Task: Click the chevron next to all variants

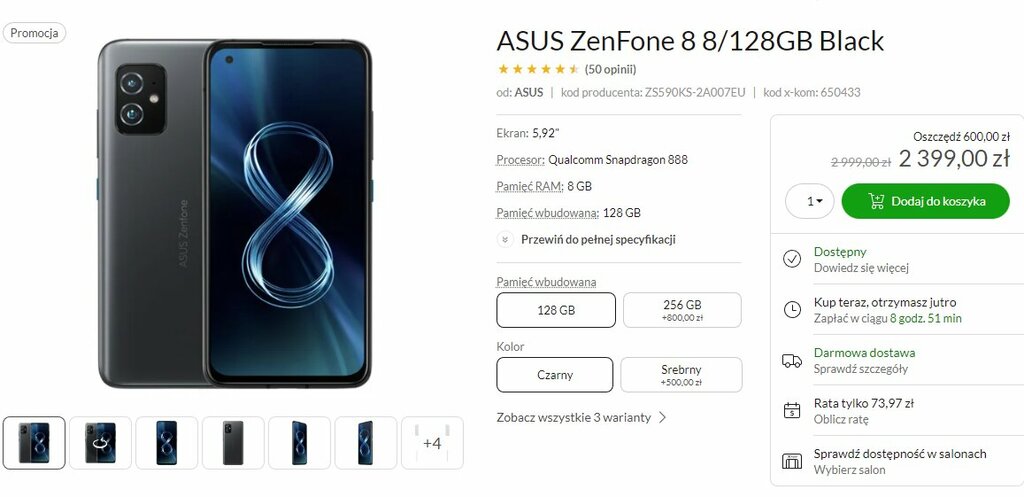Action: (662, 417)
